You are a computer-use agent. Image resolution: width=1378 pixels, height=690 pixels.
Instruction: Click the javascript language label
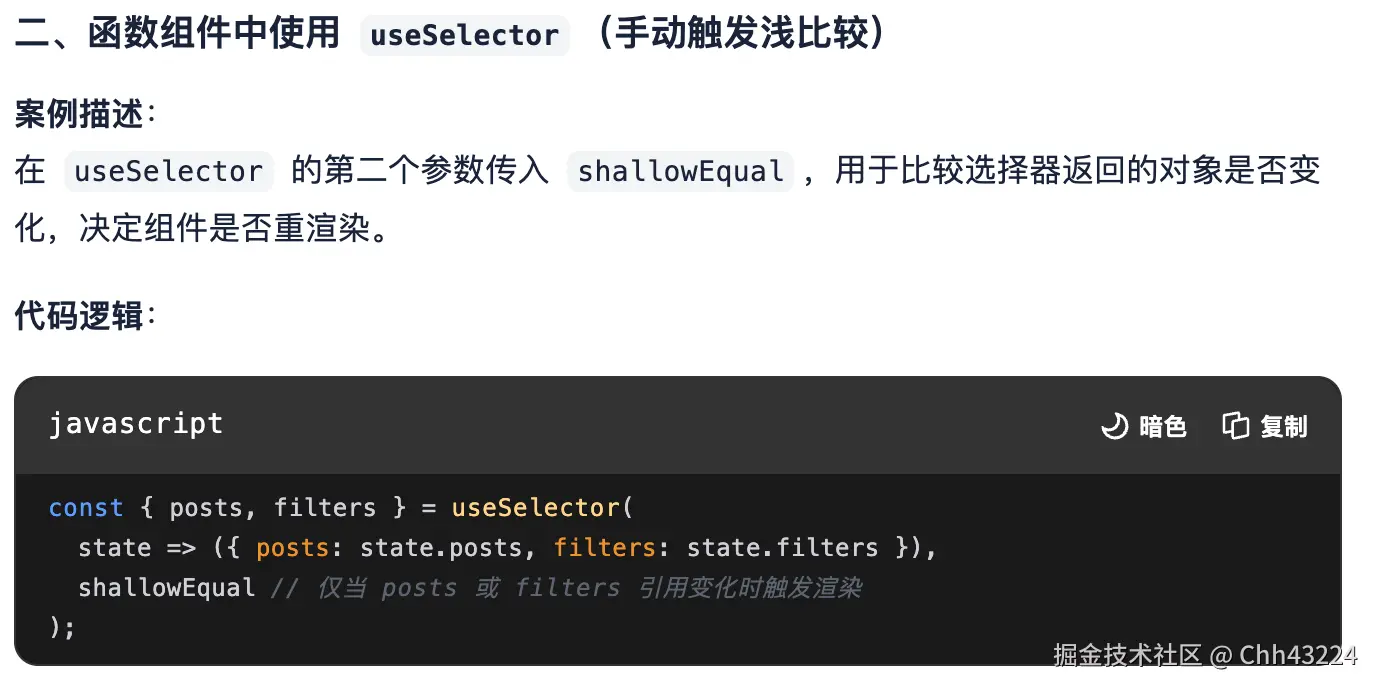[x=136, y=424]
